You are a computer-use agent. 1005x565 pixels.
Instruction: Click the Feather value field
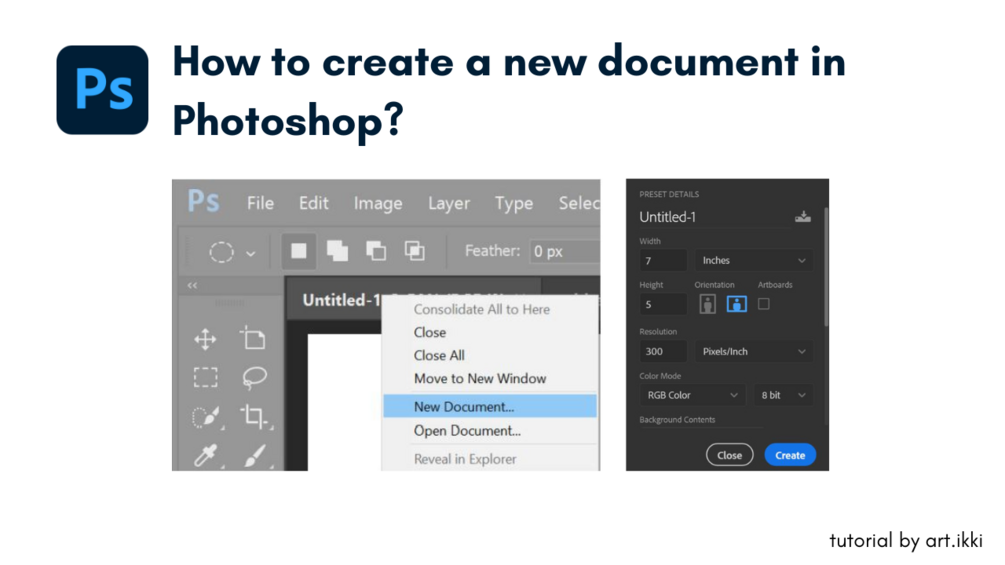pos(564,251)
